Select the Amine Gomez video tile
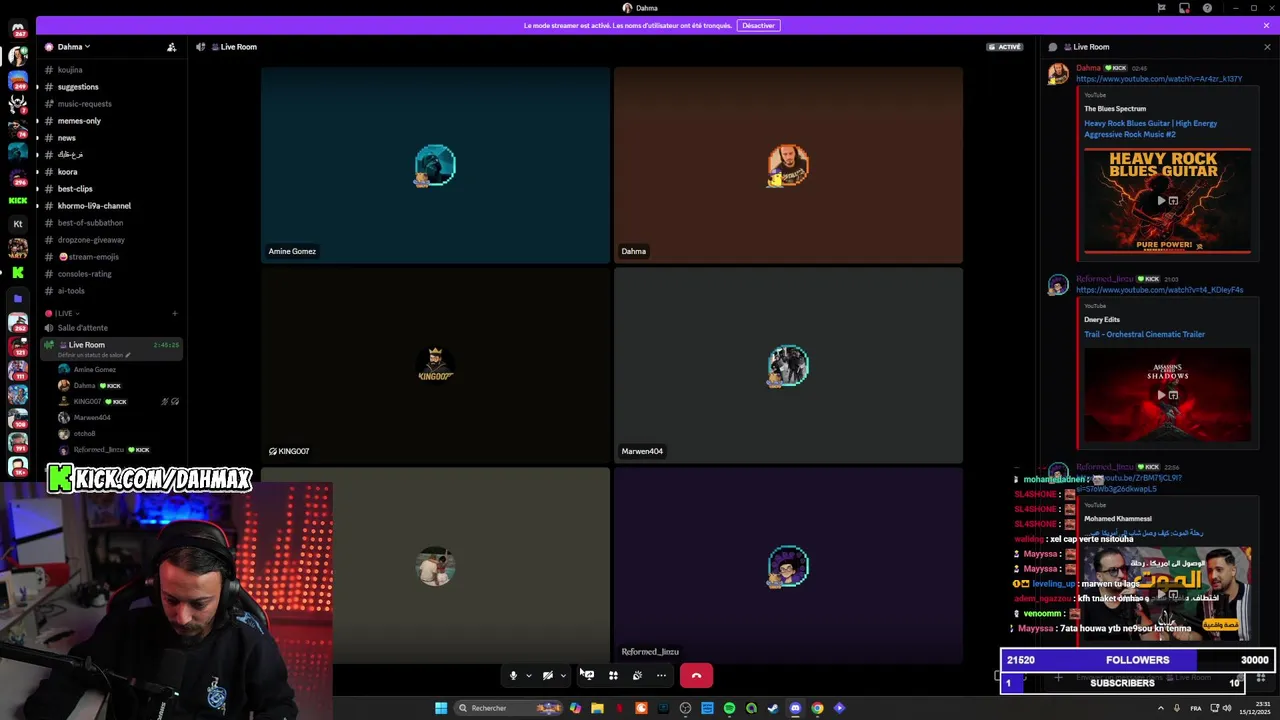1280x720 pixels. tap(435, 165)
